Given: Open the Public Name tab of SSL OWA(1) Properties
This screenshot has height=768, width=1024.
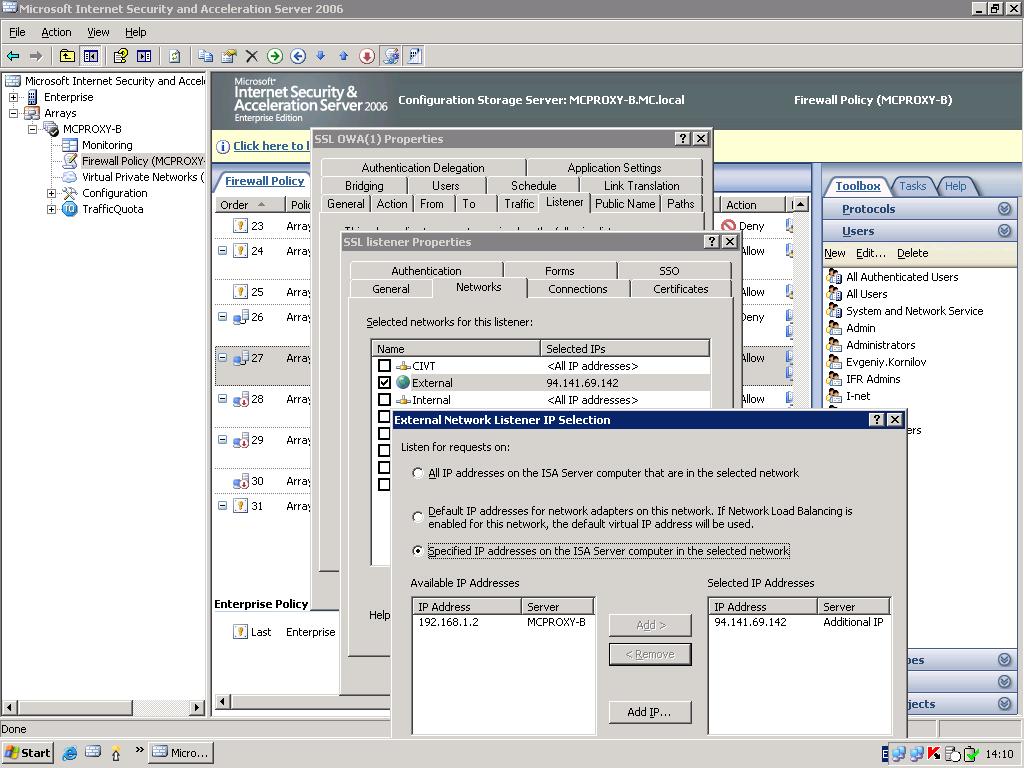Looking at the screenshot, I should click(x=625, y=204).
